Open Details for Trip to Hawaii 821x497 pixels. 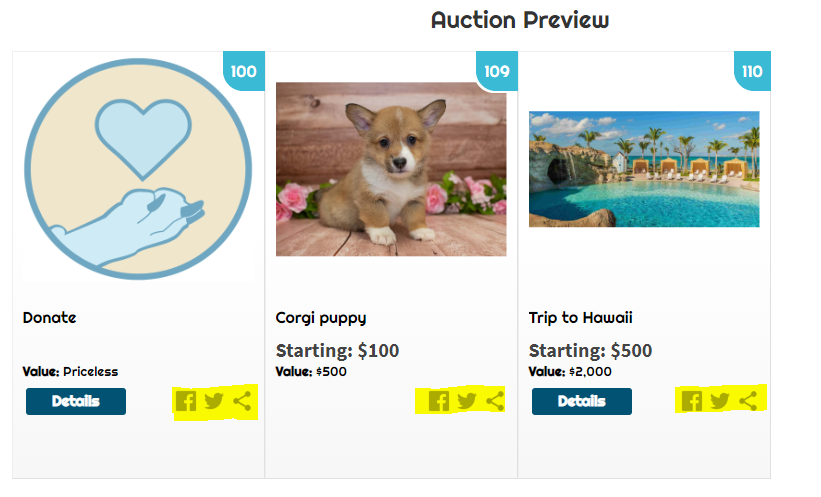[582, 401]
